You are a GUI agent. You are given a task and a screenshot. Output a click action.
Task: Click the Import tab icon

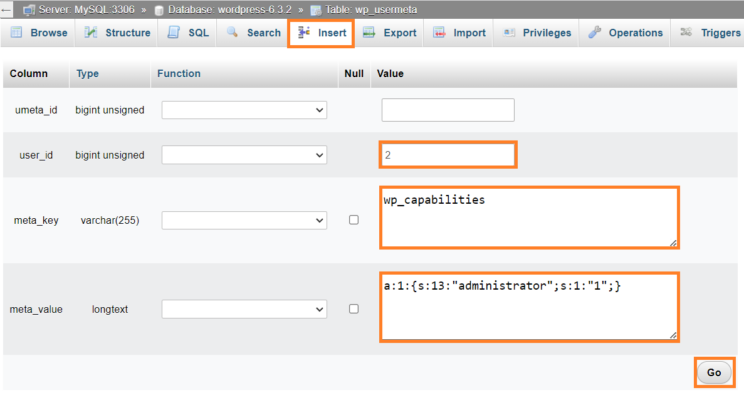(x=439, y=32)
